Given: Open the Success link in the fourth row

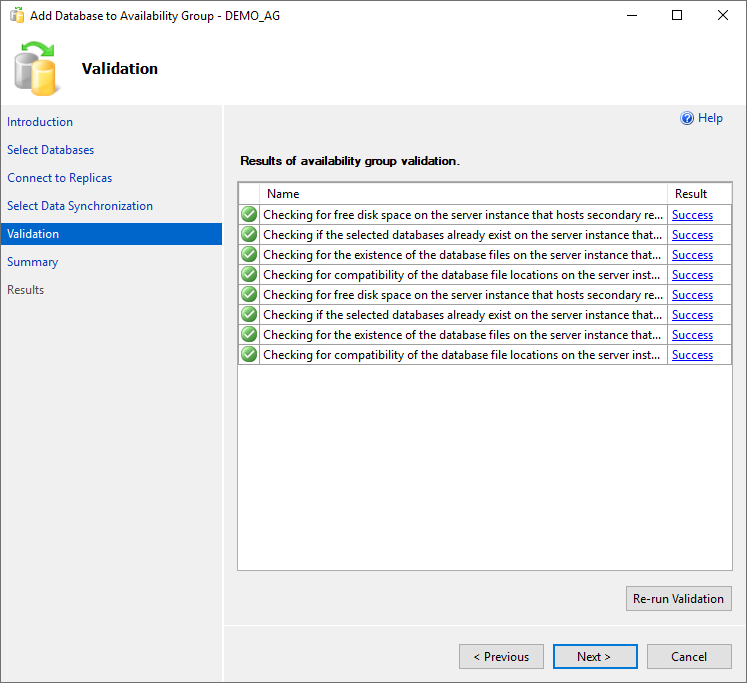Looking at the screenshot, I should (x=692, y=275).
